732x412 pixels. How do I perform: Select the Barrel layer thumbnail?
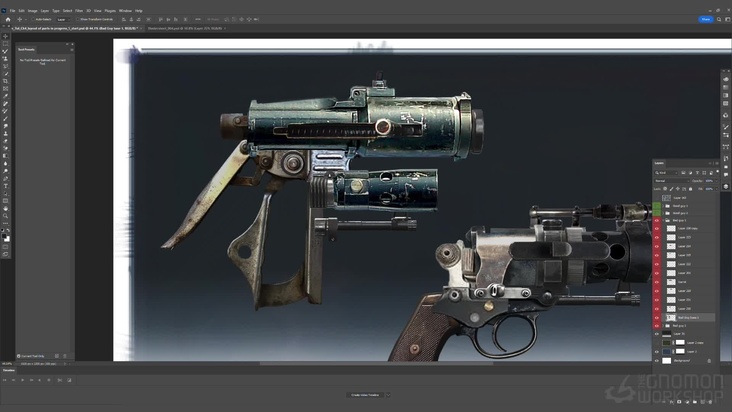[671, 282]
